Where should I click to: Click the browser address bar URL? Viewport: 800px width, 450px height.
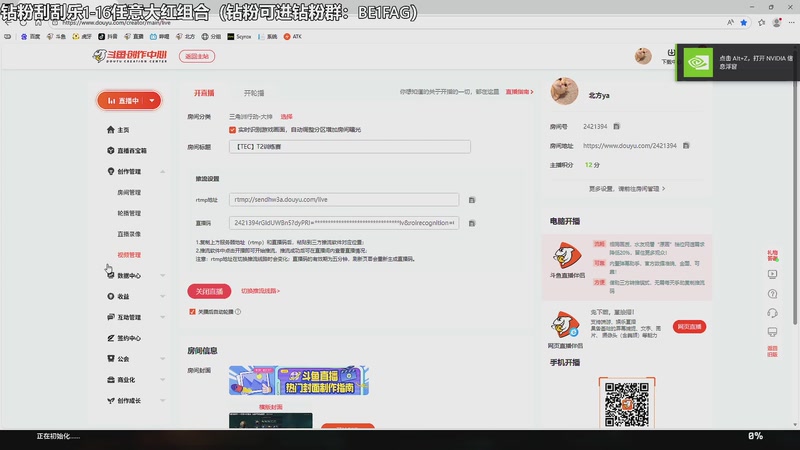point(116,22)
